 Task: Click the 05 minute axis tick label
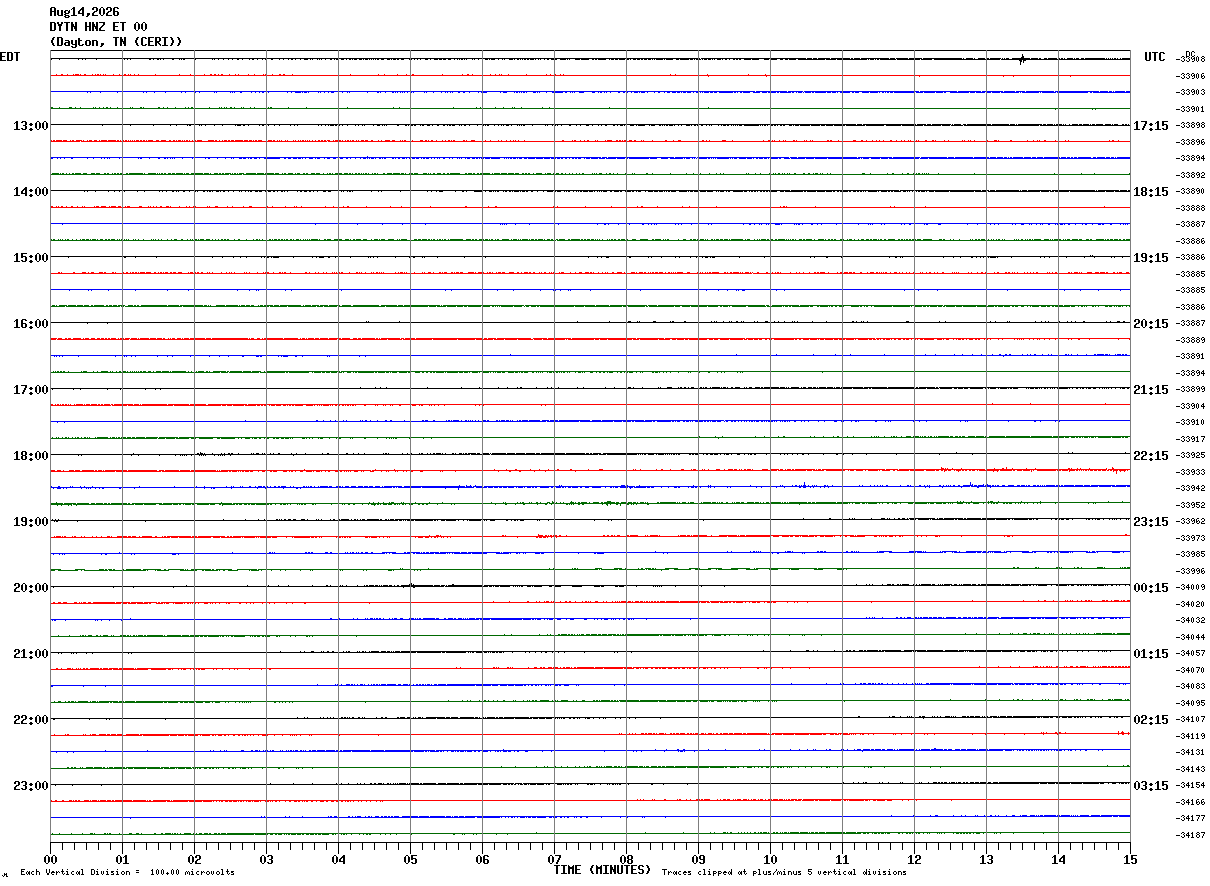point(410,859)
